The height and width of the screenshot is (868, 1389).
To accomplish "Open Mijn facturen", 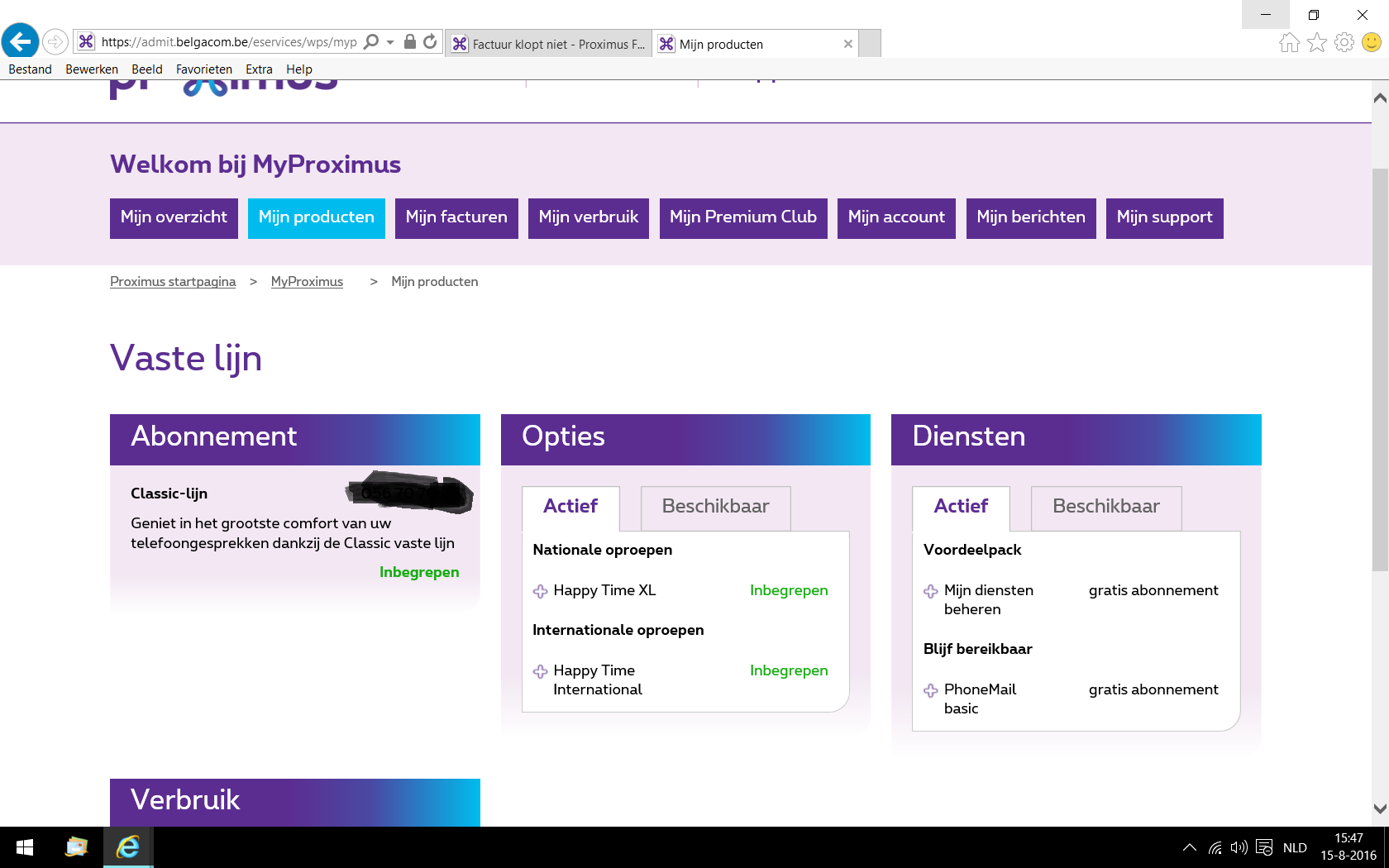I will pyautogui.click(x=456, y=218).
